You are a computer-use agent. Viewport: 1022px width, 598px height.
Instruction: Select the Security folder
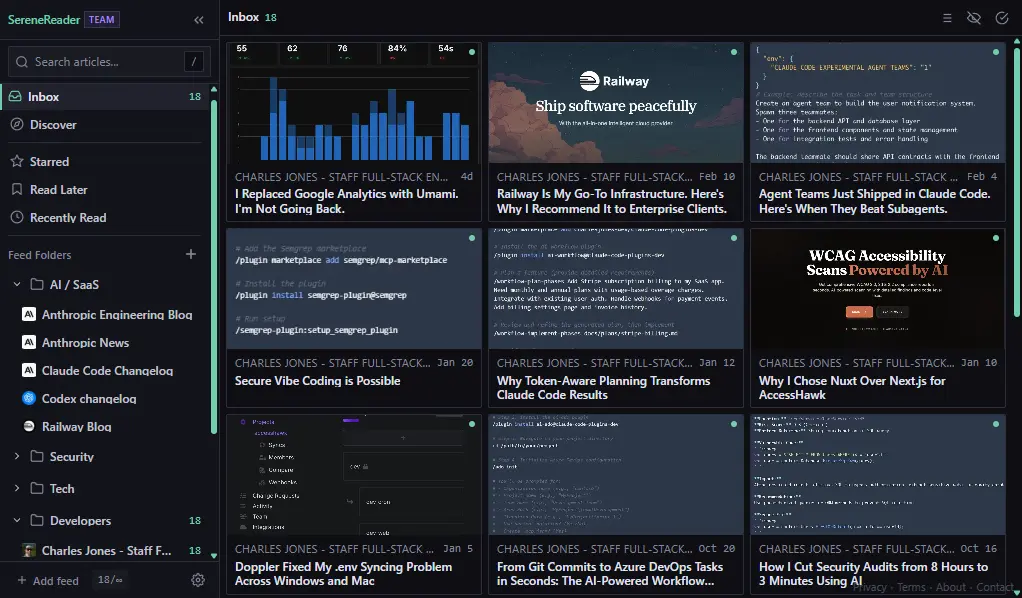(72, 457)
